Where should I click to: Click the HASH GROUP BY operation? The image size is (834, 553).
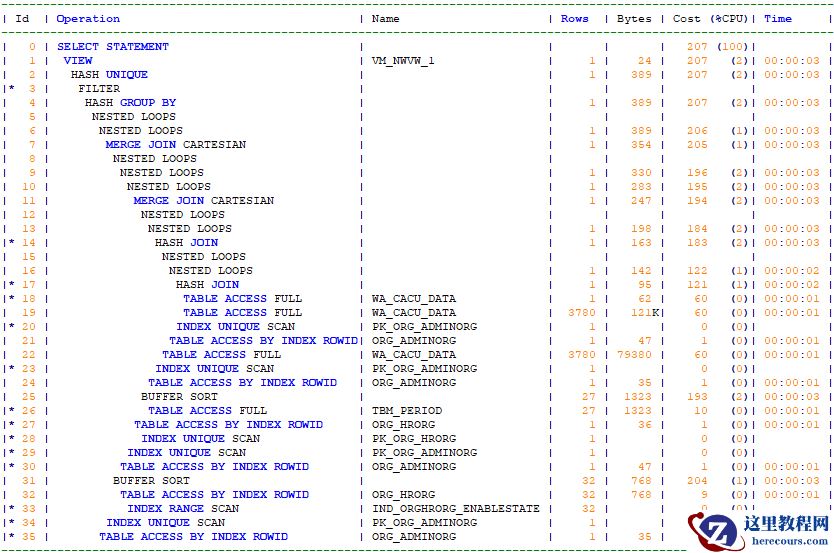pos(130,103)
